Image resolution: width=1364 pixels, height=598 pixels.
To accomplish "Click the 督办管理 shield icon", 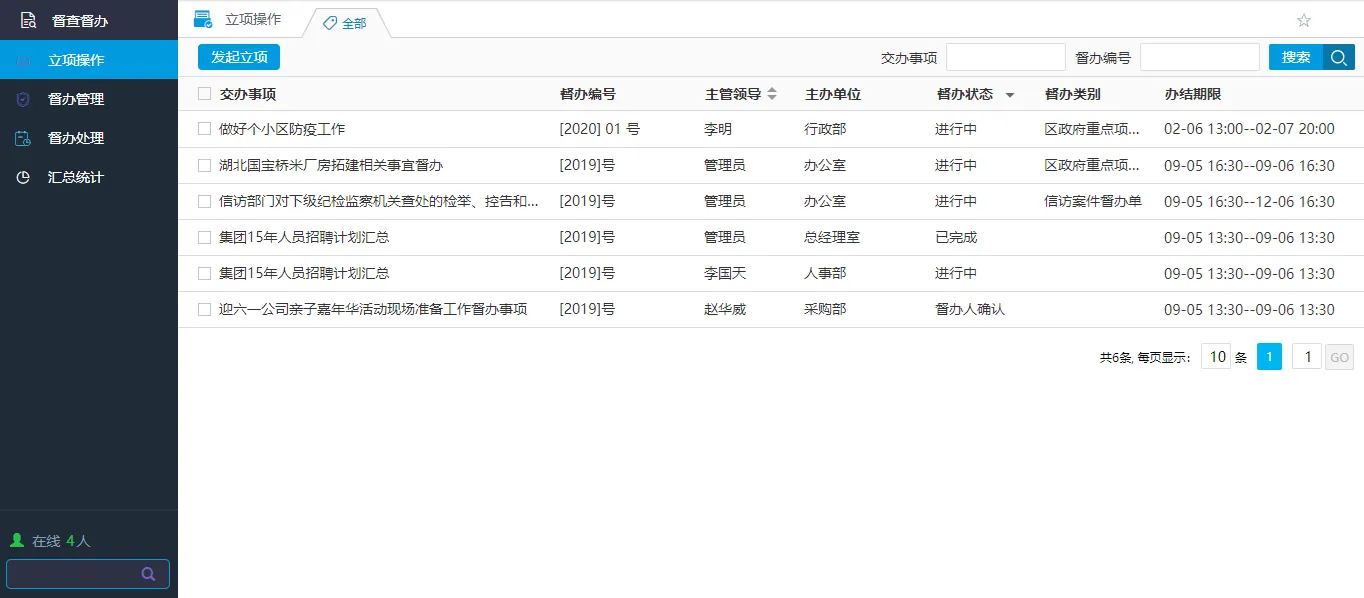I will pyautogui.click(x=23, y=99).
